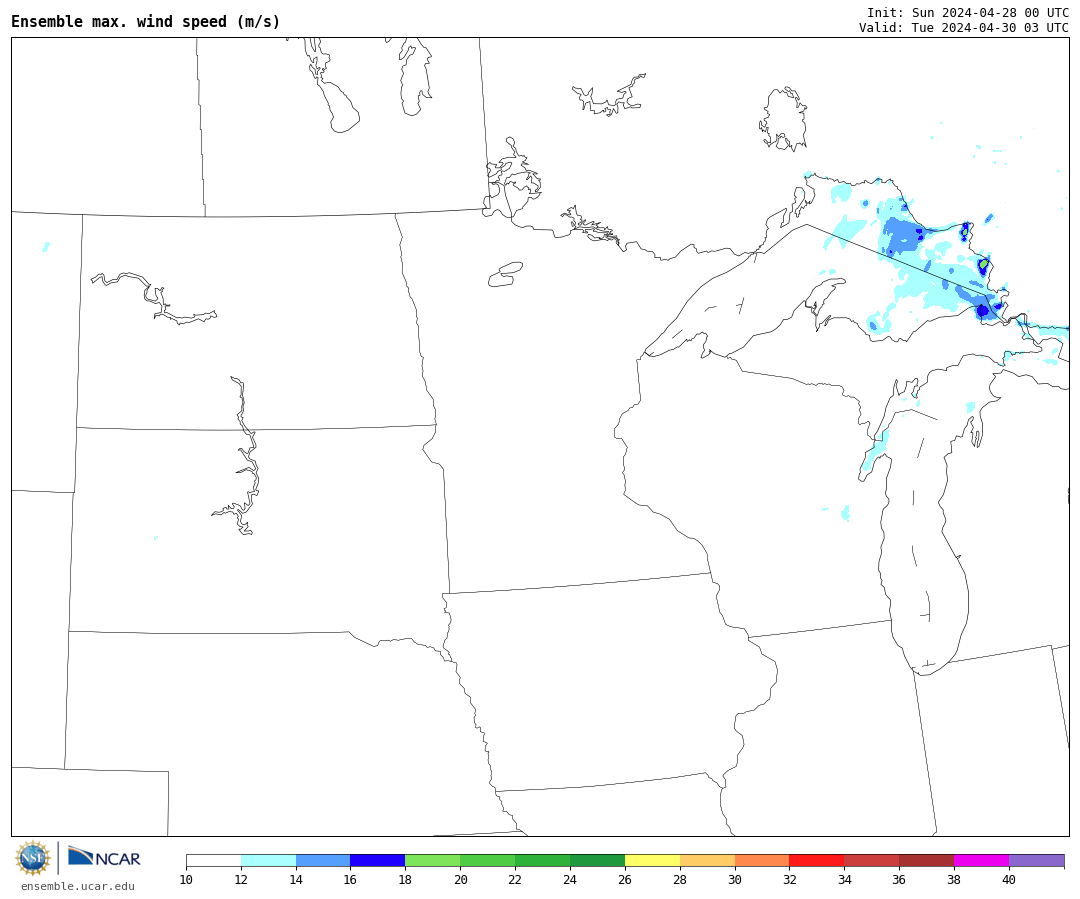The width and height of the screenshot is (1080, 899).
Task: Click the colorbar label '40'
Action: [x=1008, y=880]
